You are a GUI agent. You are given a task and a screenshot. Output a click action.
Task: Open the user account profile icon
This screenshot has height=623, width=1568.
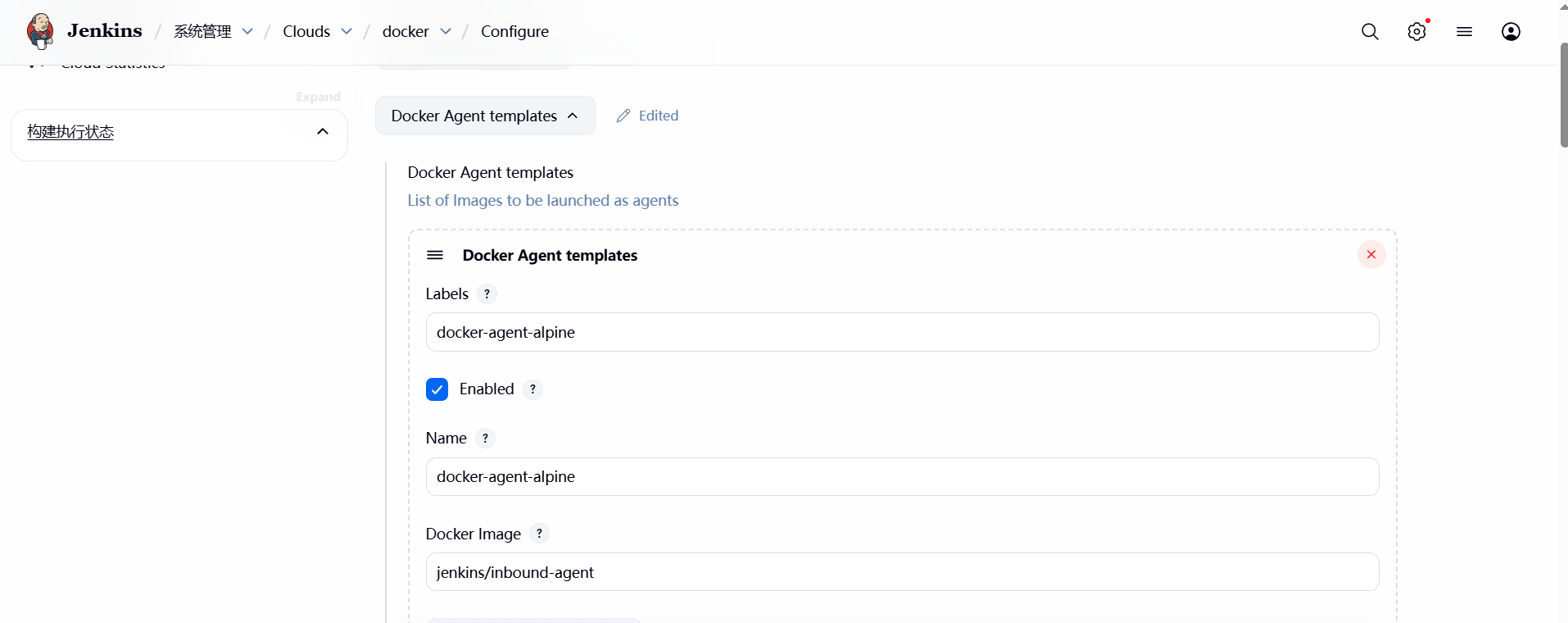point(1511,31)
